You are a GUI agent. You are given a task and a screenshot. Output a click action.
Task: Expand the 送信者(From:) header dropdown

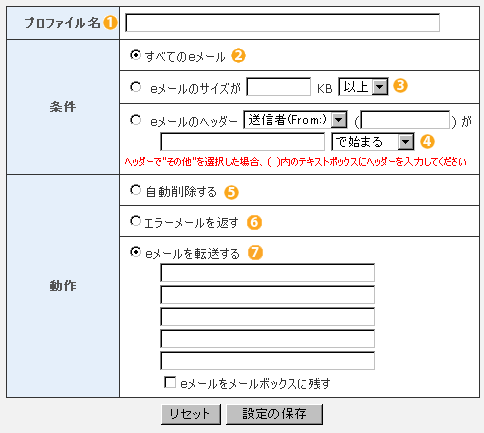pos(296,120)
